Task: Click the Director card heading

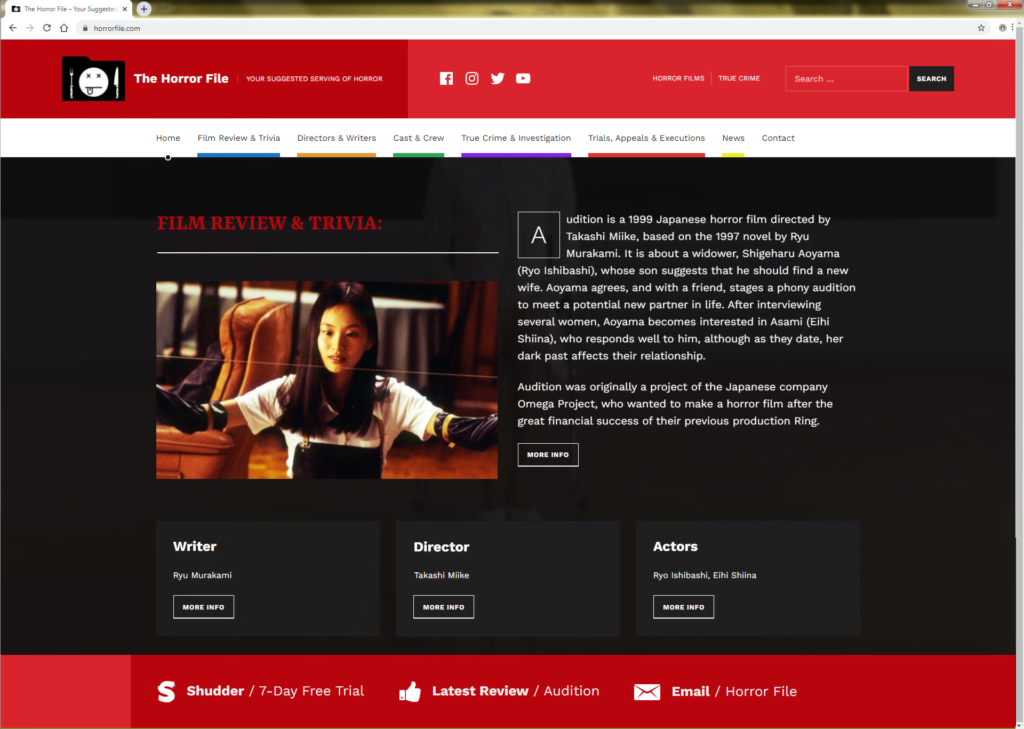Action: pyautogui.click(x=441, y=547)
